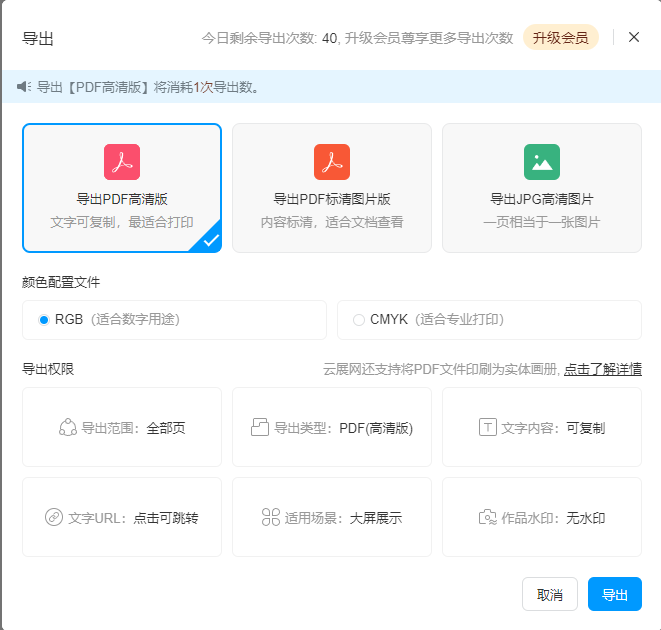This screenshot has width=661, height=630.
Task: Click the green JPG高清图片 icon
Action: pos(541,162)
